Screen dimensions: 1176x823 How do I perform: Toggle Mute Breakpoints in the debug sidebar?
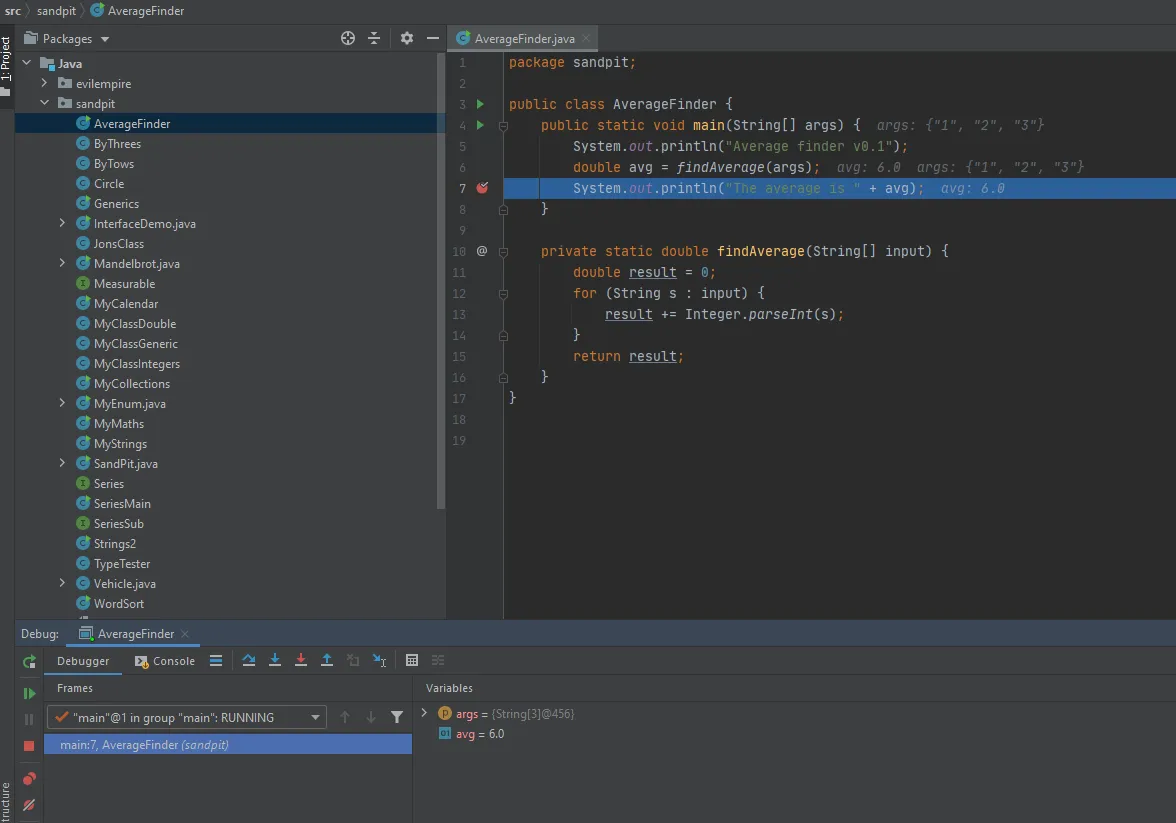point(29,805)
